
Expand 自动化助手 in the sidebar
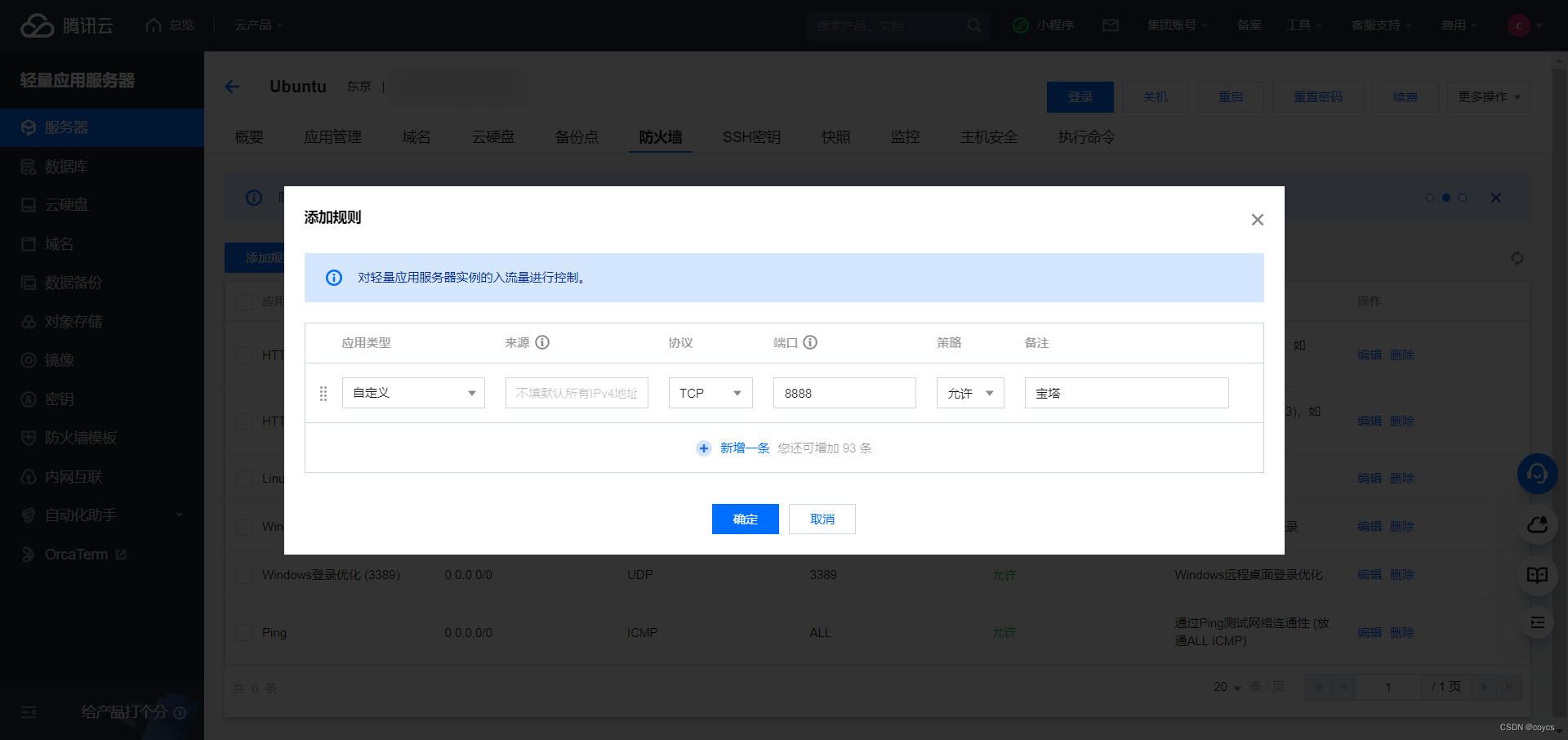click(102, 515)
